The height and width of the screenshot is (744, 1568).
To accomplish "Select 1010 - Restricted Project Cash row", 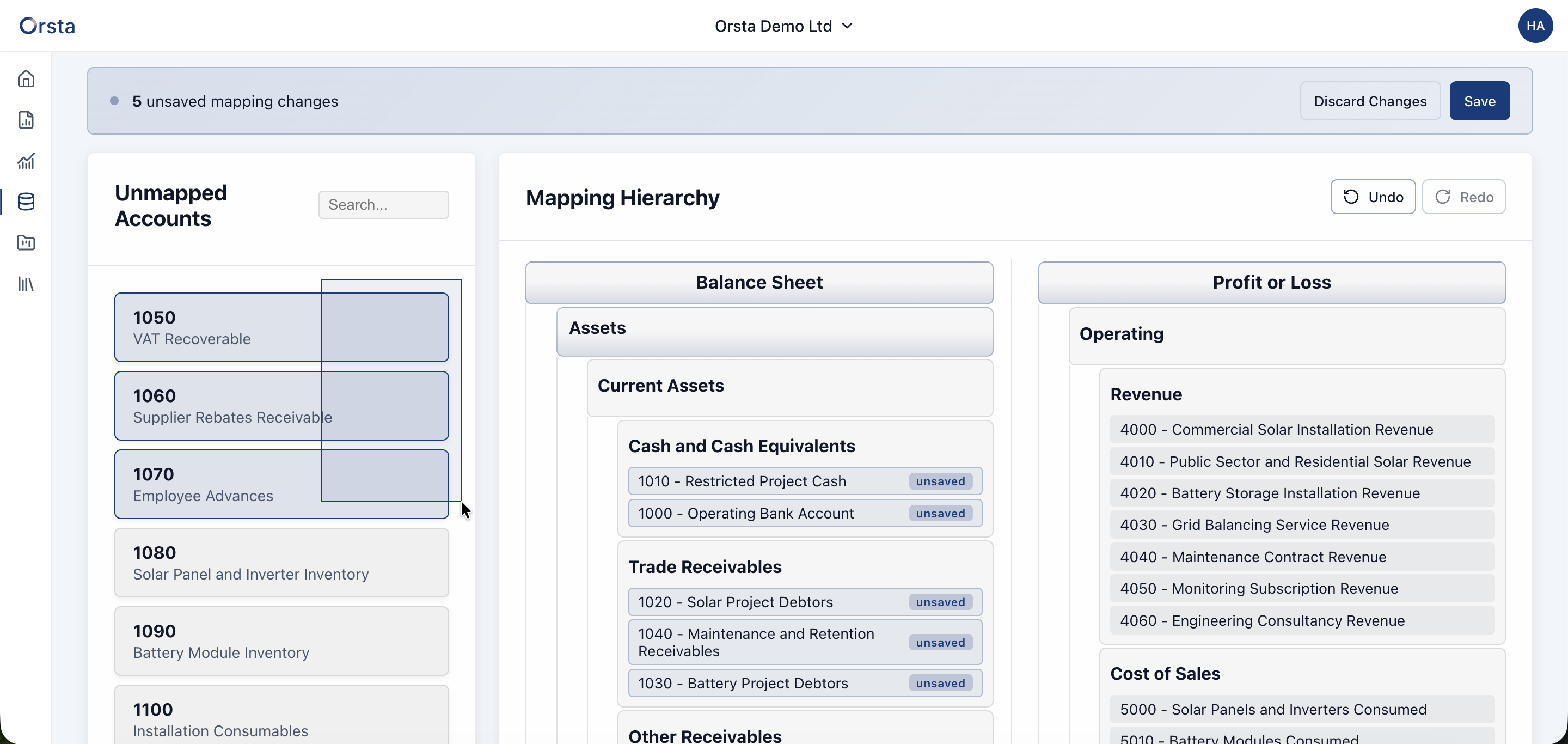I will click(805, 481).
